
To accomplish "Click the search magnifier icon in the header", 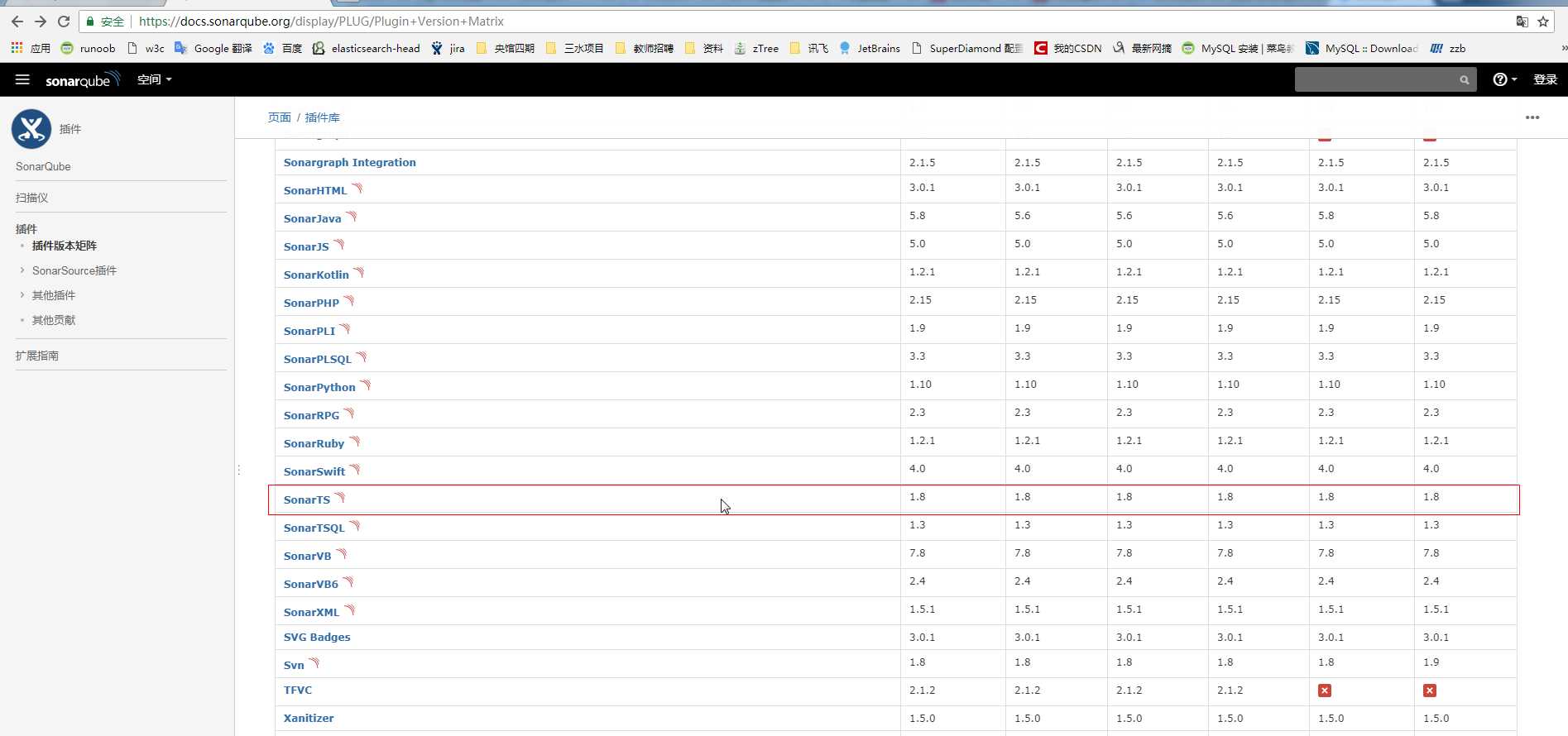I will tap(1464, 80).
